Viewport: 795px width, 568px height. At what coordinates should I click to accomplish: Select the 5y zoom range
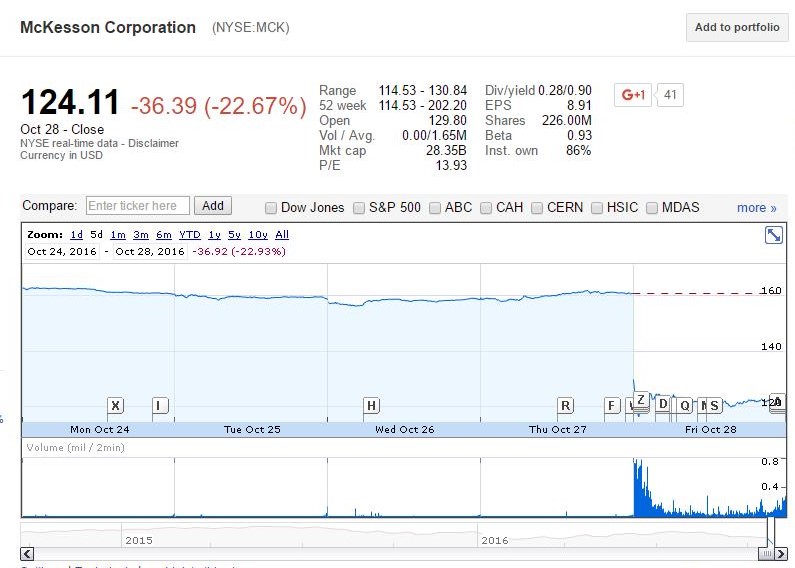(x=234, y=235)
